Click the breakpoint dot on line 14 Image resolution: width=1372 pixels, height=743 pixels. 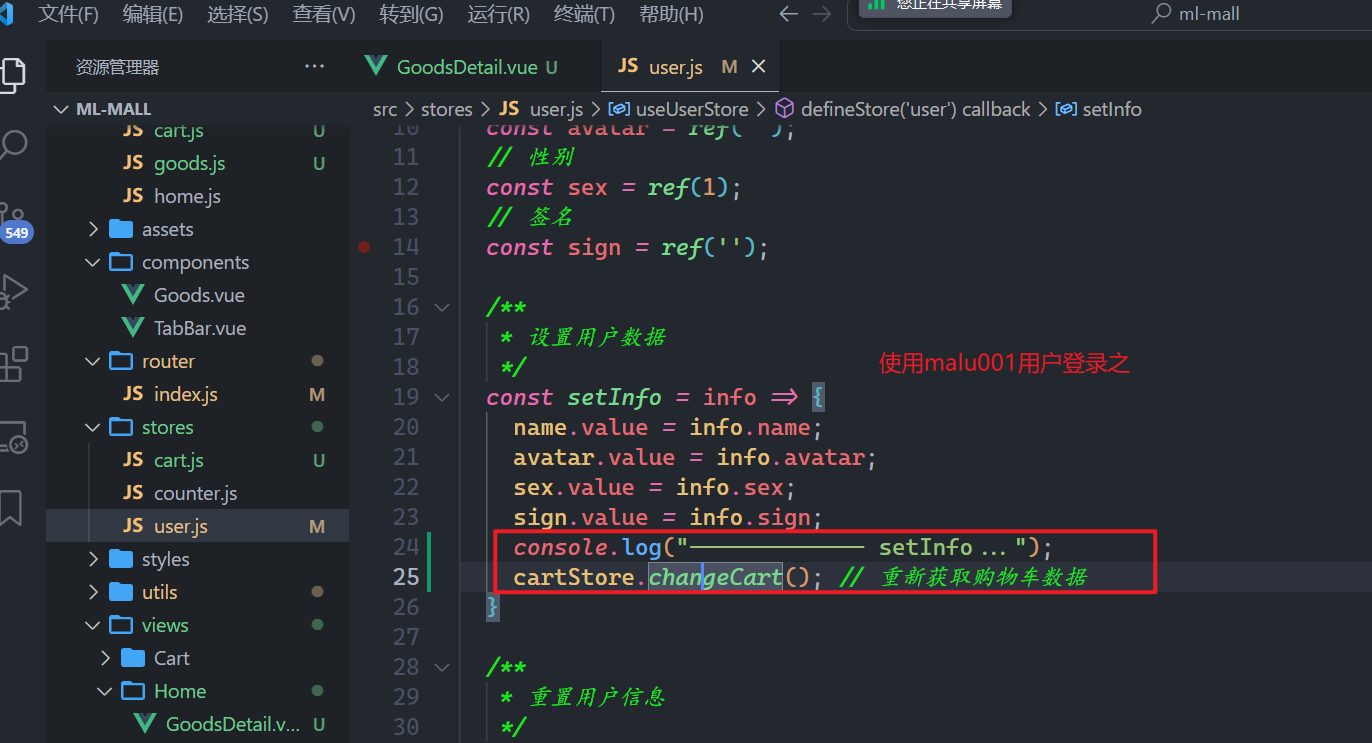pyautogui.click(x=364, y=247)
